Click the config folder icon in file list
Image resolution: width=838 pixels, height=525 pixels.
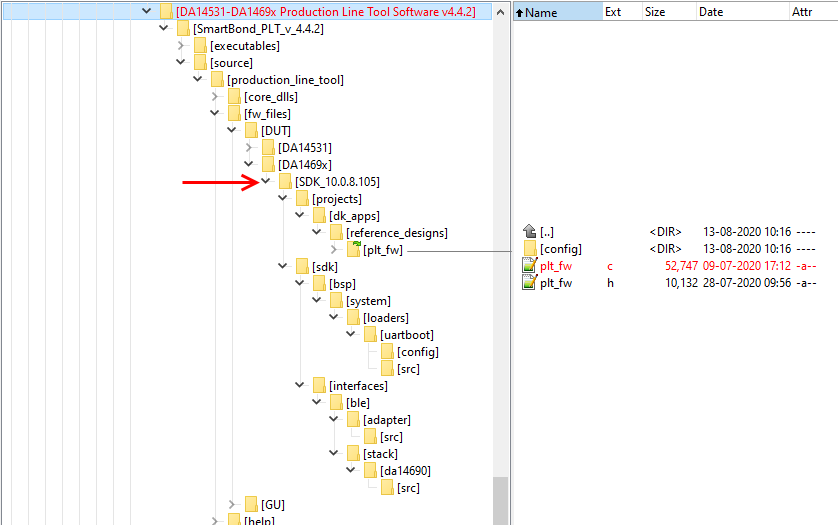pyautogui.click(x=530, y=249)
